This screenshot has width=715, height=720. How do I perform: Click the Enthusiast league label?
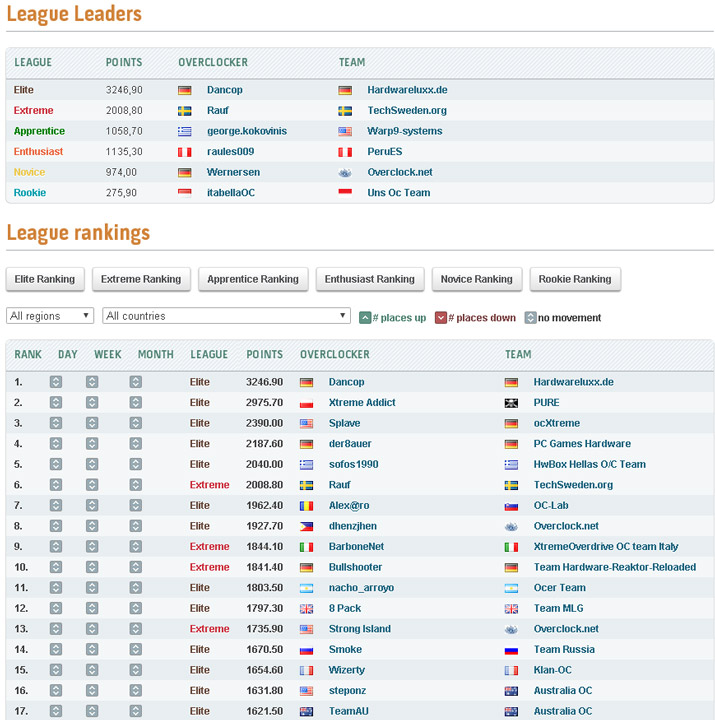(38, 152)
